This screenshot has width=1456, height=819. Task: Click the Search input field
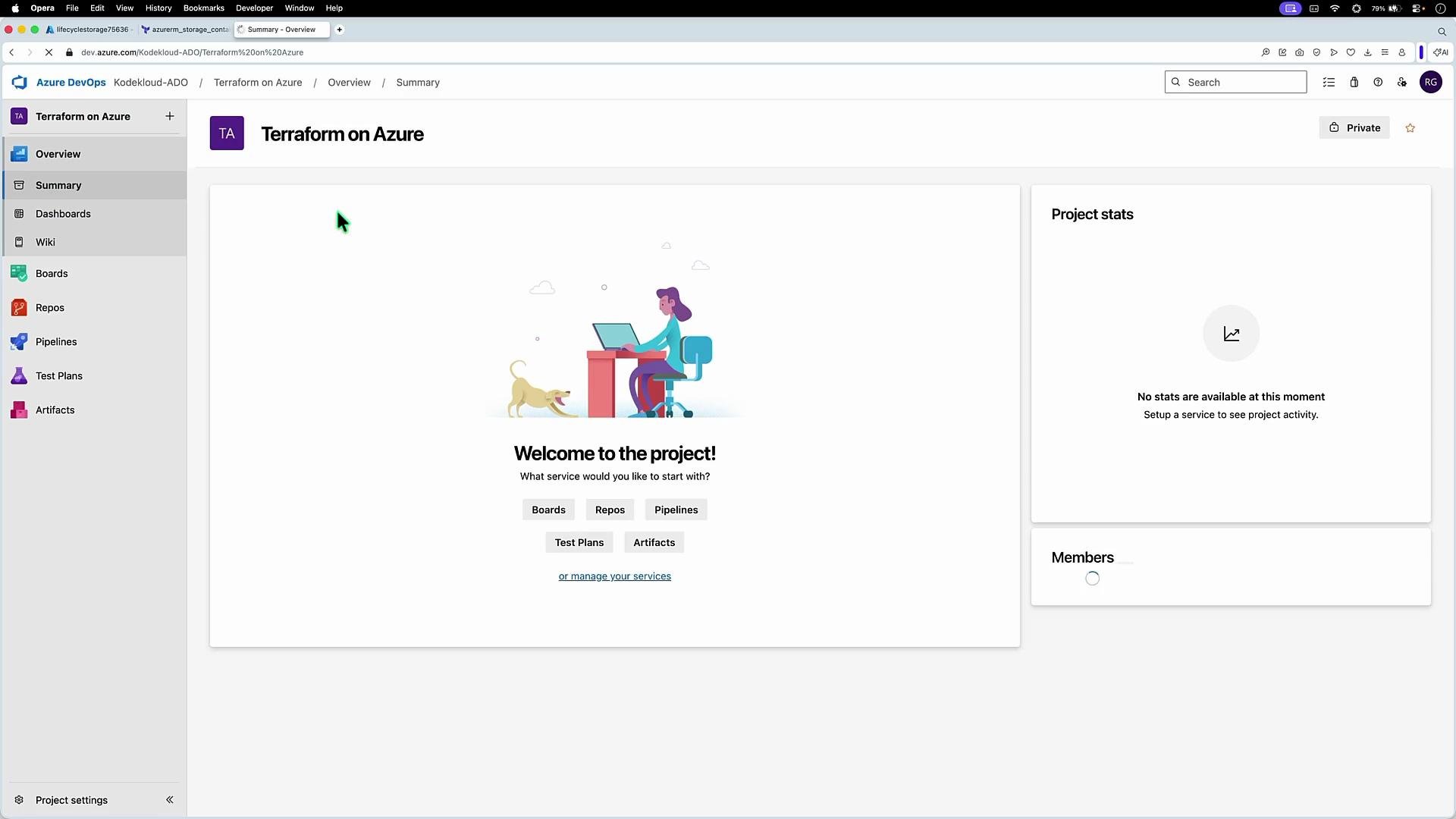pyautogui.click(x=1235, y=82)
